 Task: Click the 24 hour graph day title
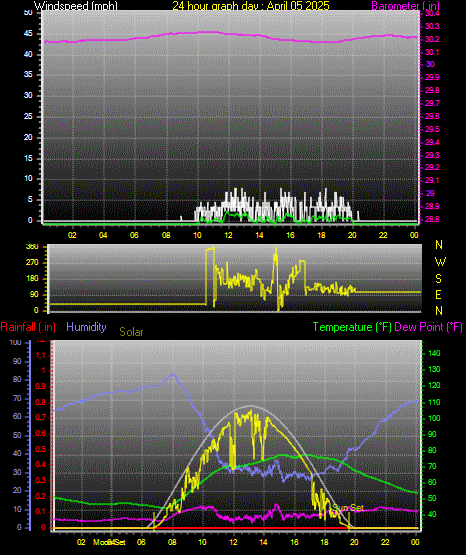pyautogui.click(x=251, y=6)
